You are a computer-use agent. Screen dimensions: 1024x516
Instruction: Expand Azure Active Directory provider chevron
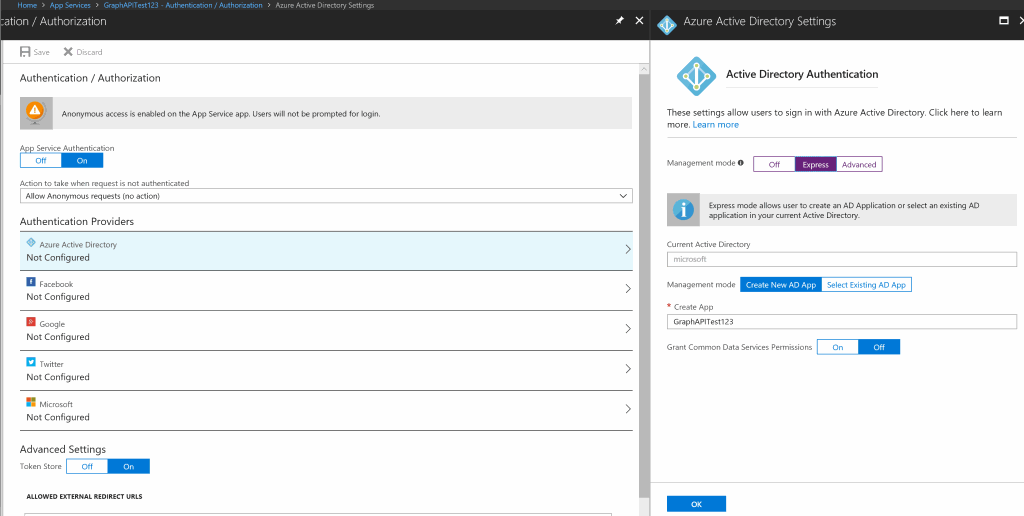pos(628,250)
